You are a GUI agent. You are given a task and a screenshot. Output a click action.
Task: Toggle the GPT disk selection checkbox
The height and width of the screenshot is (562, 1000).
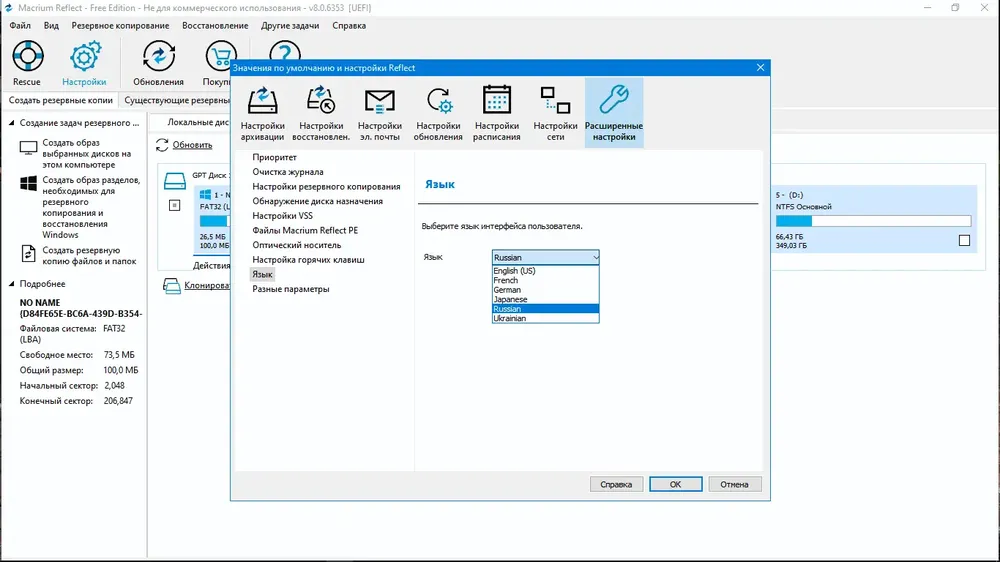point(175,205)
